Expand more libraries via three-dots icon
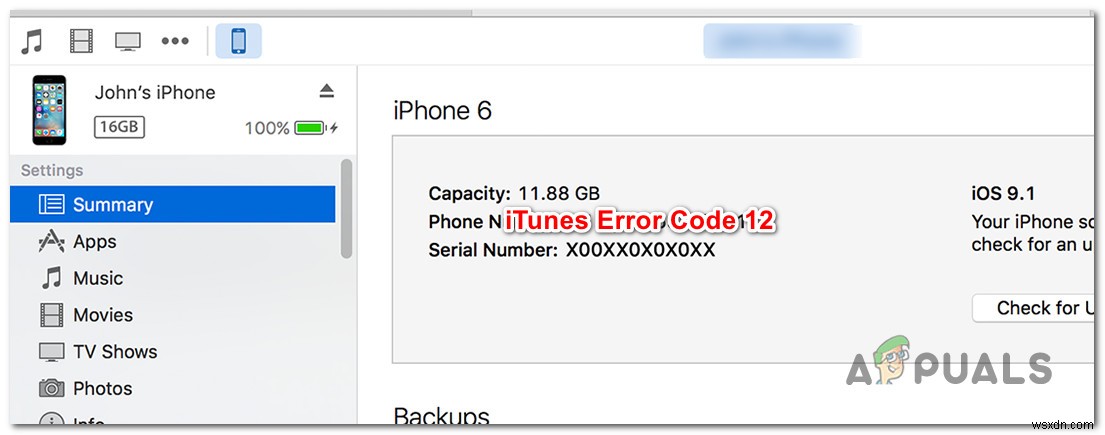 pos(174,41)
